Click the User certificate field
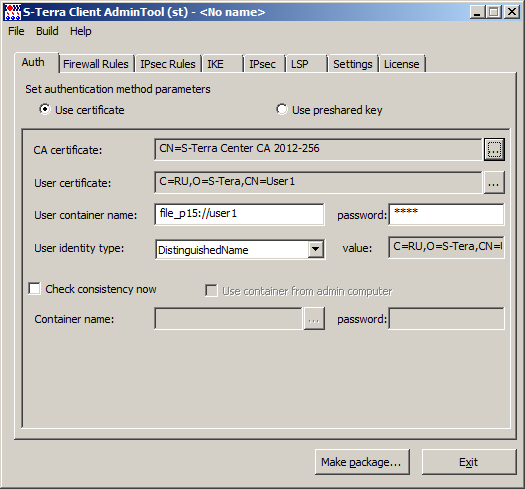This screenshot has height=490, width=525. click(318, 183)
